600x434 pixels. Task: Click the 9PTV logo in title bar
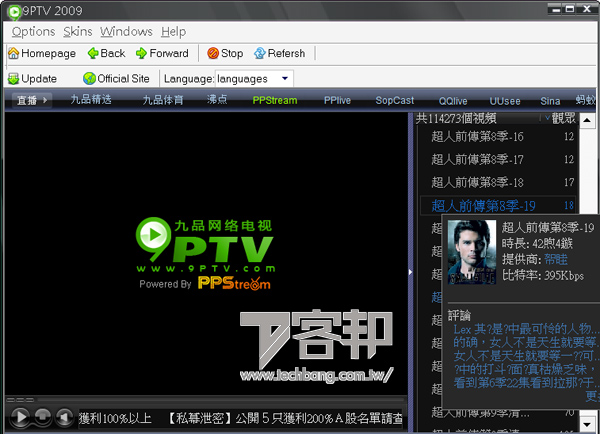[x=14, y=12]
